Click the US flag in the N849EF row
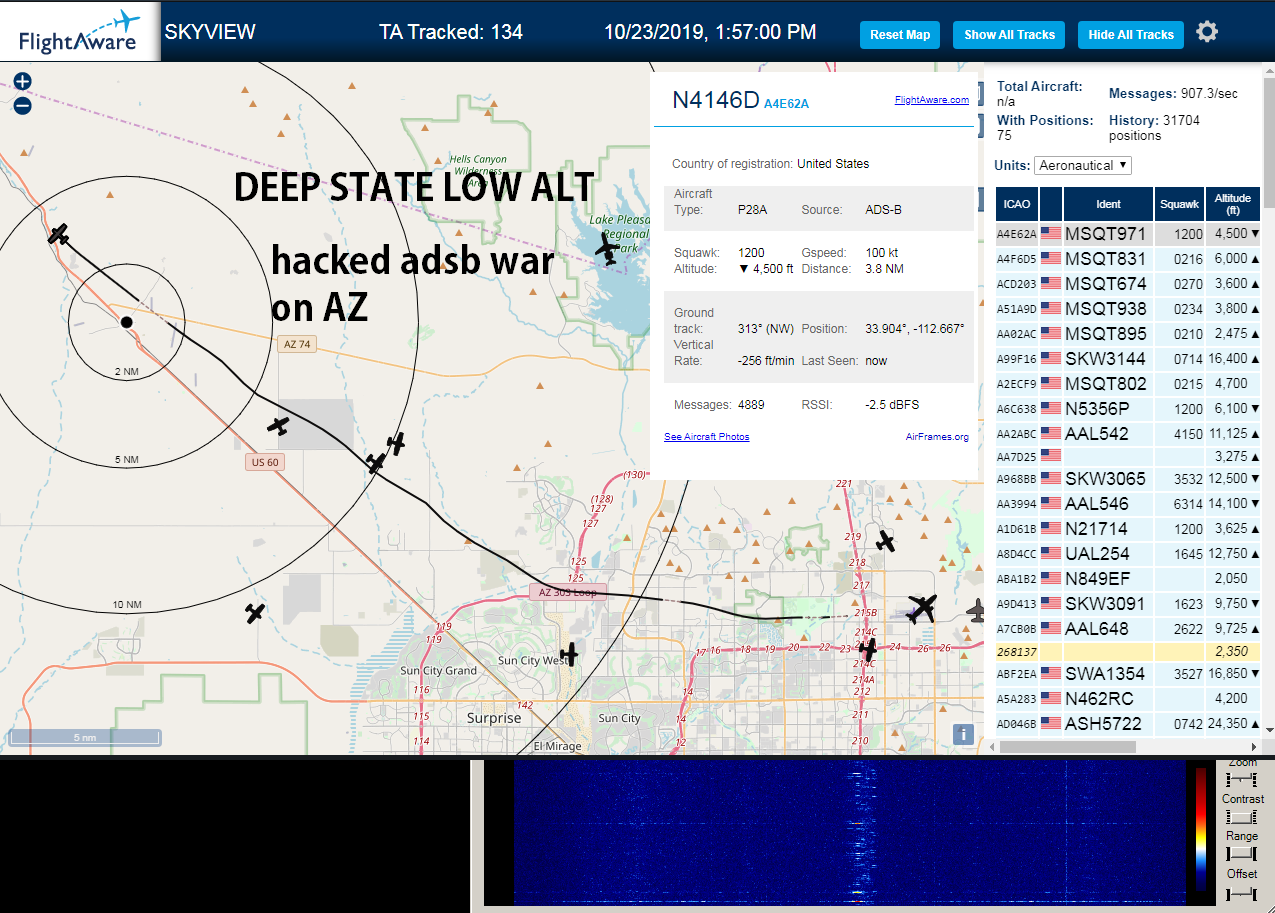This screenshot has width=1275, height=913. click(x=1050, y=578)
